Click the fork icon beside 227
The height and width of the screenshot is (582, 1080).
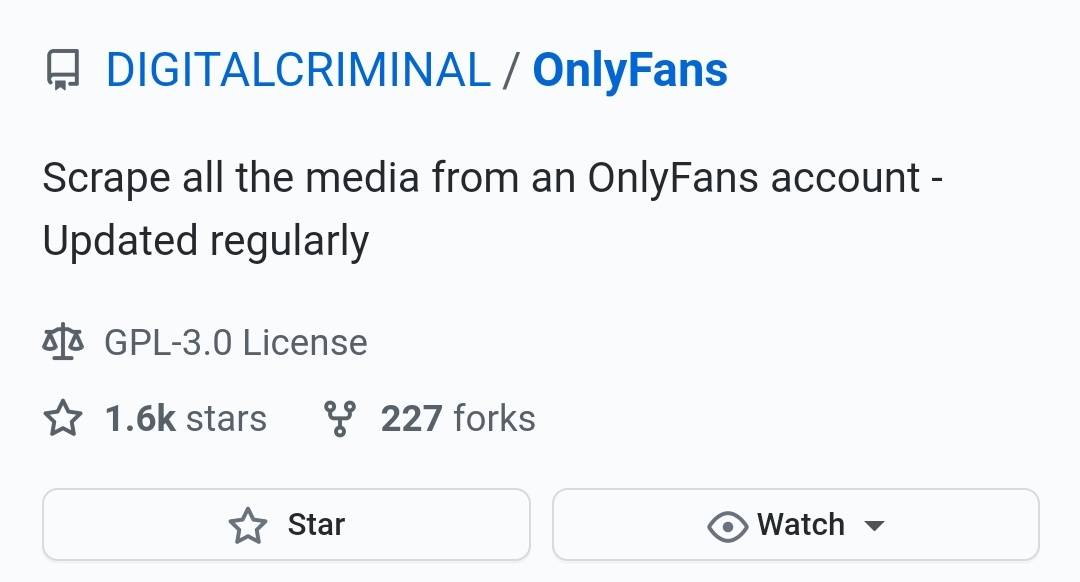(x=341, y=418)
